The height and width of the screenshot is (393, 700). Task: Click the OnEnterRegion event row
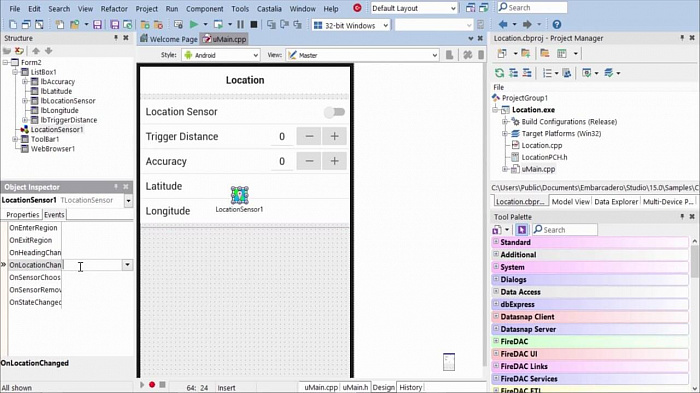pyautogui.click(x=71, y=228)
